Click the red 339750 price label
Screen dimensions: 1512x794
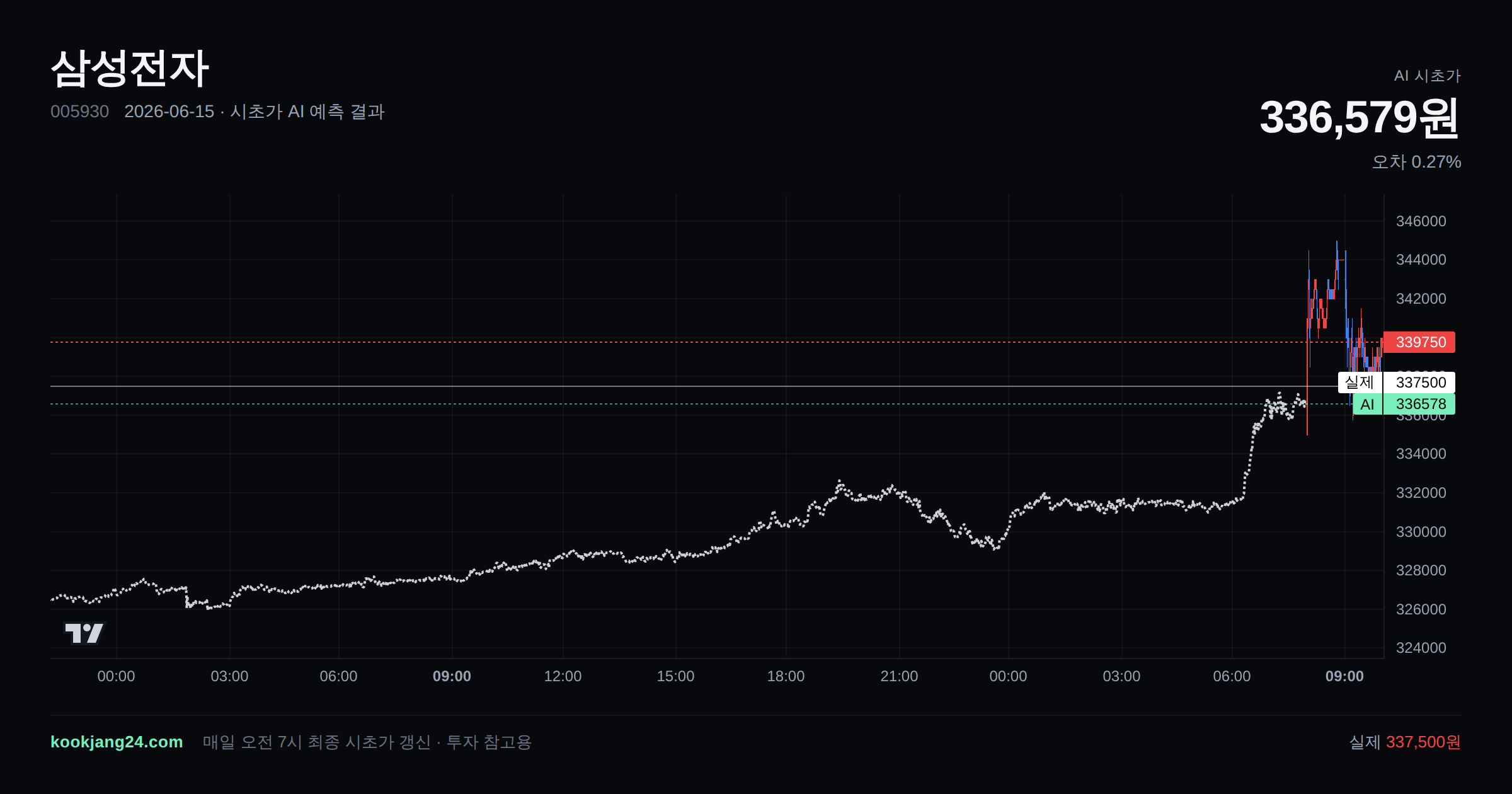[1419, 342]
